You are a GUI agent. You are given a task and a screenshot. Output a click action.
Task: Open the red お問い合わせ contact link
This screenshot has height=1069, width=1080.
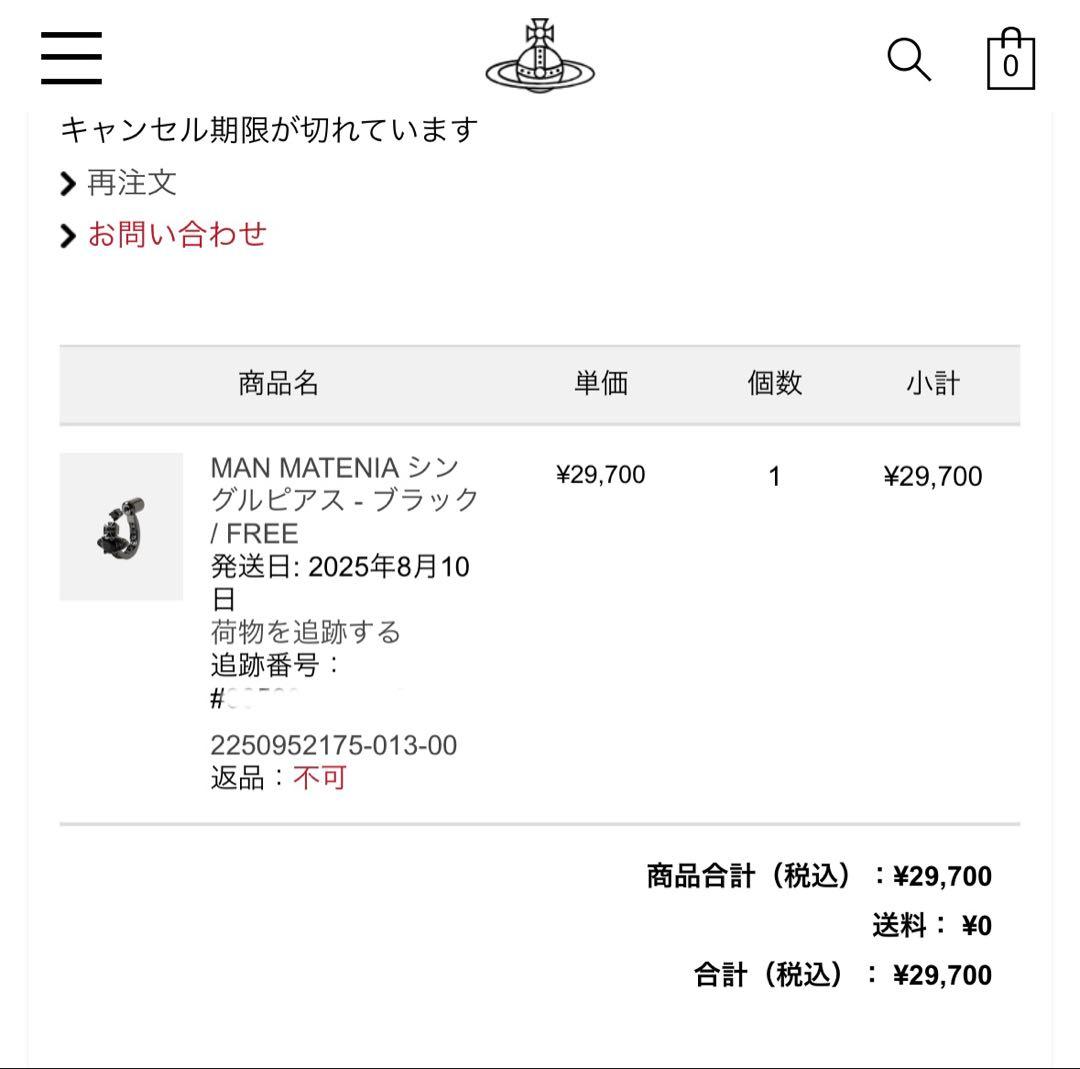177,235
